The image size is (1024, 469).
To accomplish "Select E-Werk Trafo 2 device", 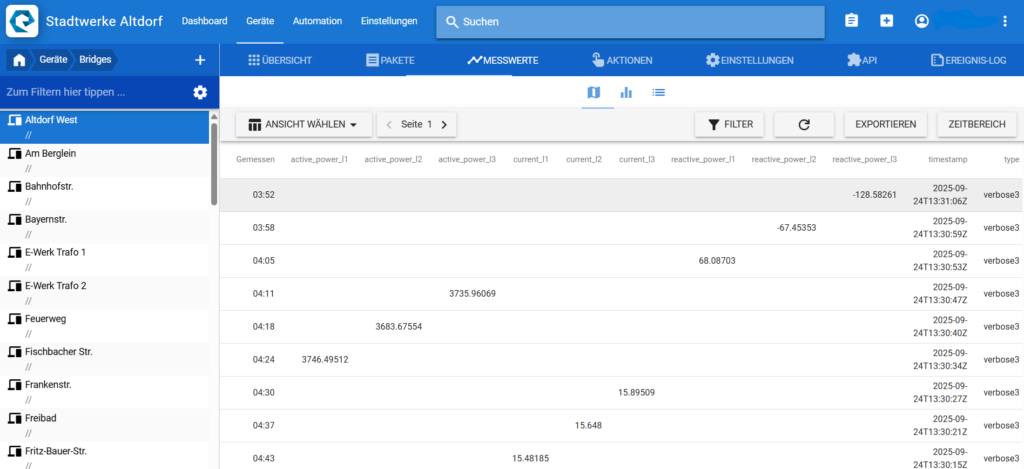I will (x=104, y=292).
